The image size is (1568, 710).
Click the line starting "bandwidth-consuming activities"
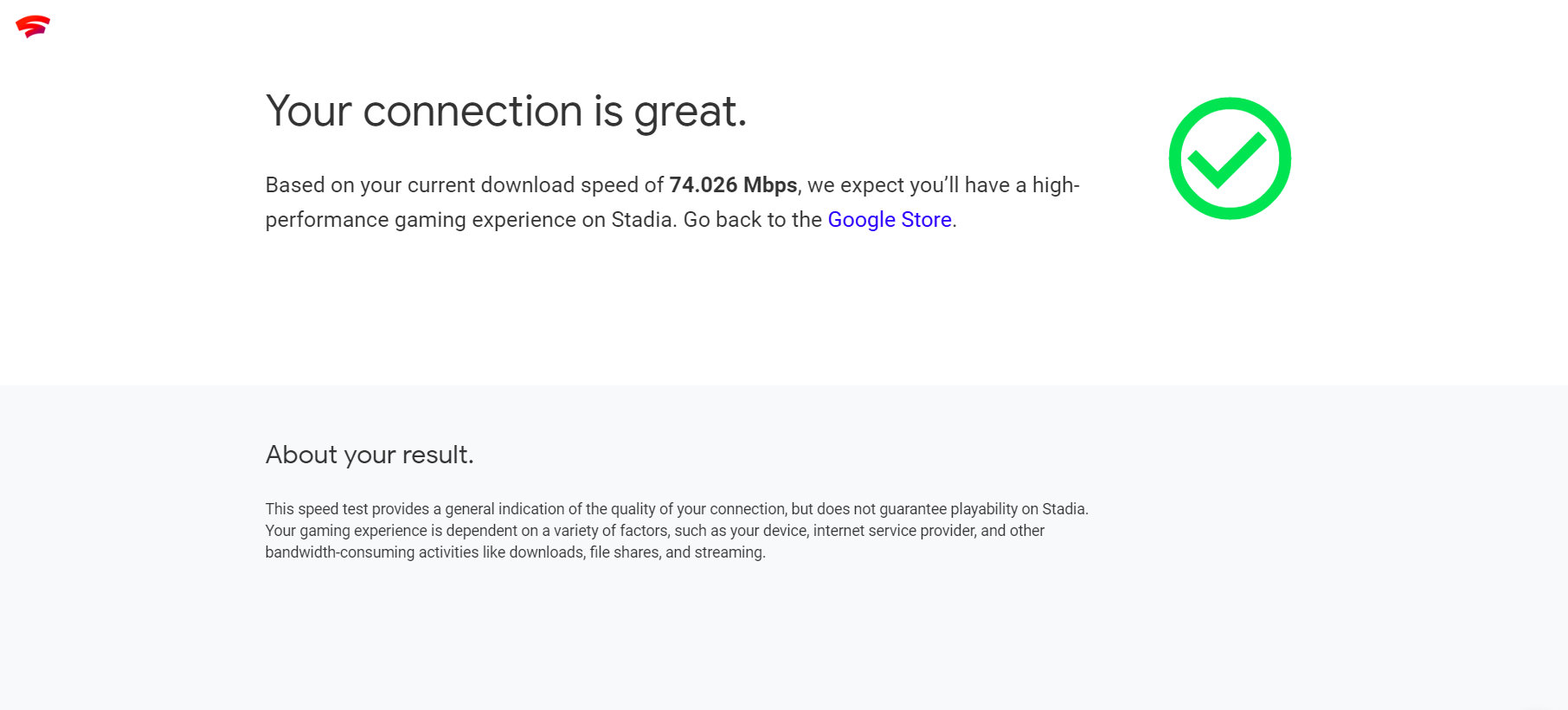515,552
